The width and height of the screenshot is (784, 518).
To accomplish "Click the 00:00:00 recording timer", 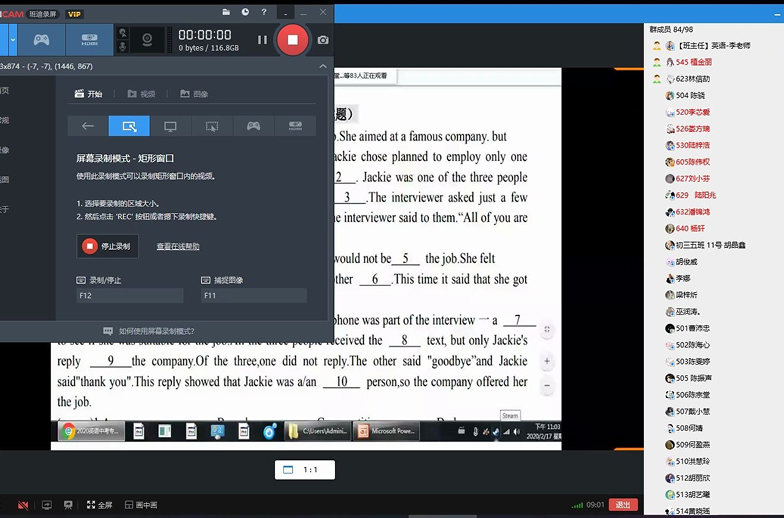I will click(x=205, y=34).
